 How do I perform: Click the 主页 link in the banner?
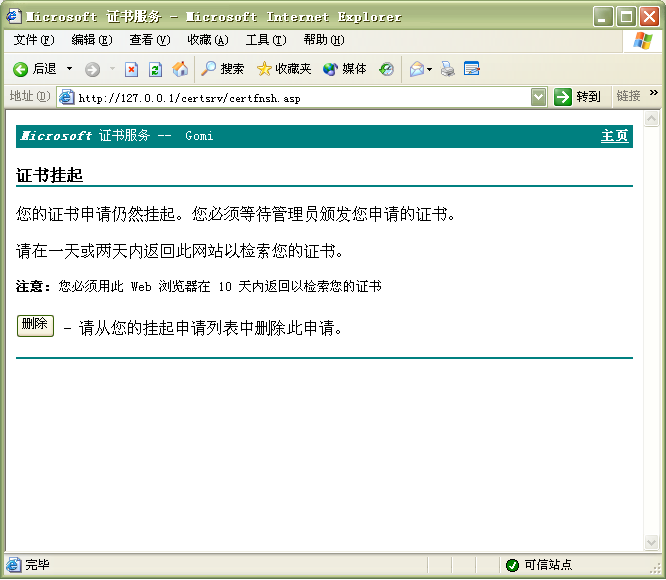click(614, 136)
